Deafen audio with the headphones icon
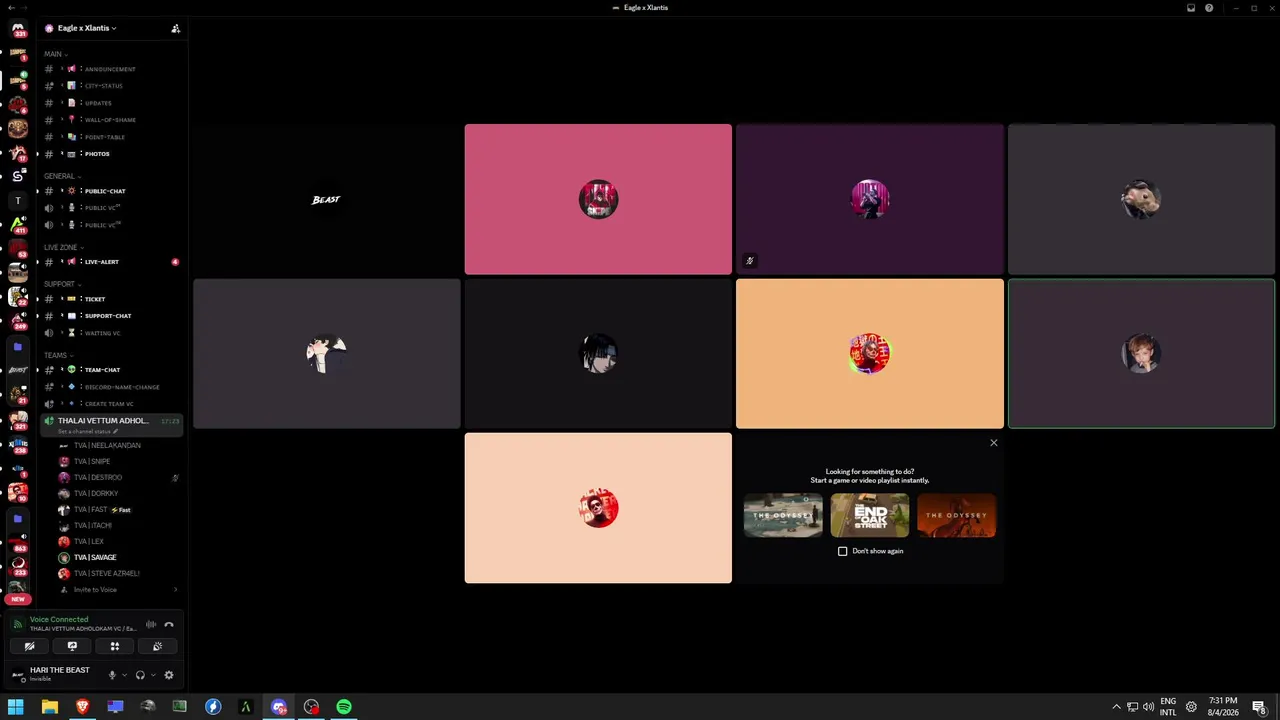The image size is (1280, 720). 140,675
